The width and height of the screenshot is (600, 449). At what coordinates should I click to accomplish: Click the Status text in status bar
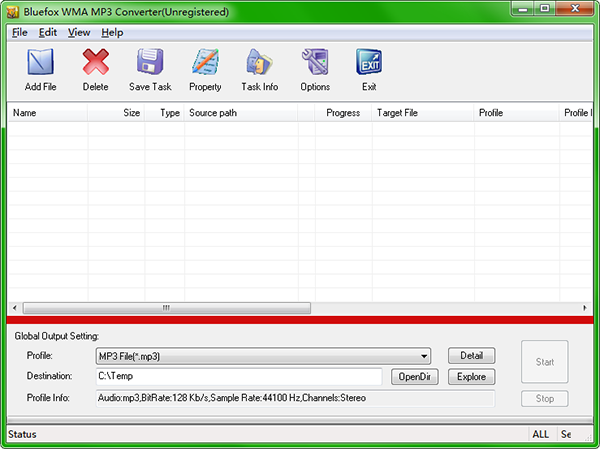pos(22,434)
